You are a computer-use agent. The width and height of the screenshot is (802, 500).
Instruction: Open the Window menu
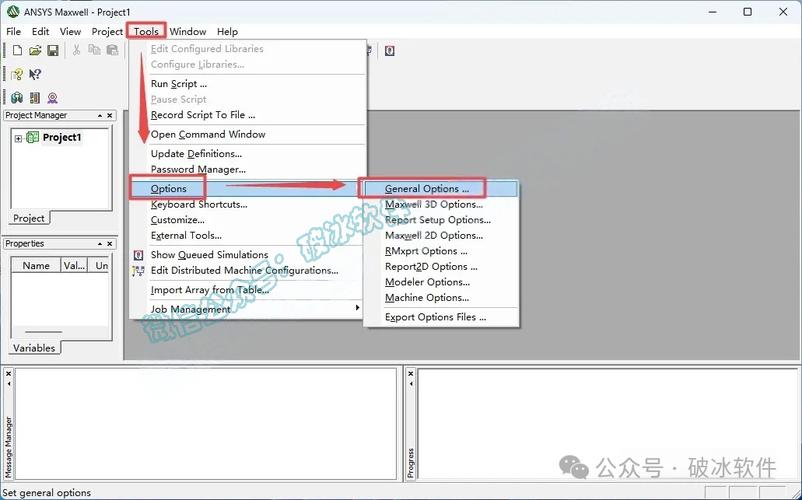188,31
